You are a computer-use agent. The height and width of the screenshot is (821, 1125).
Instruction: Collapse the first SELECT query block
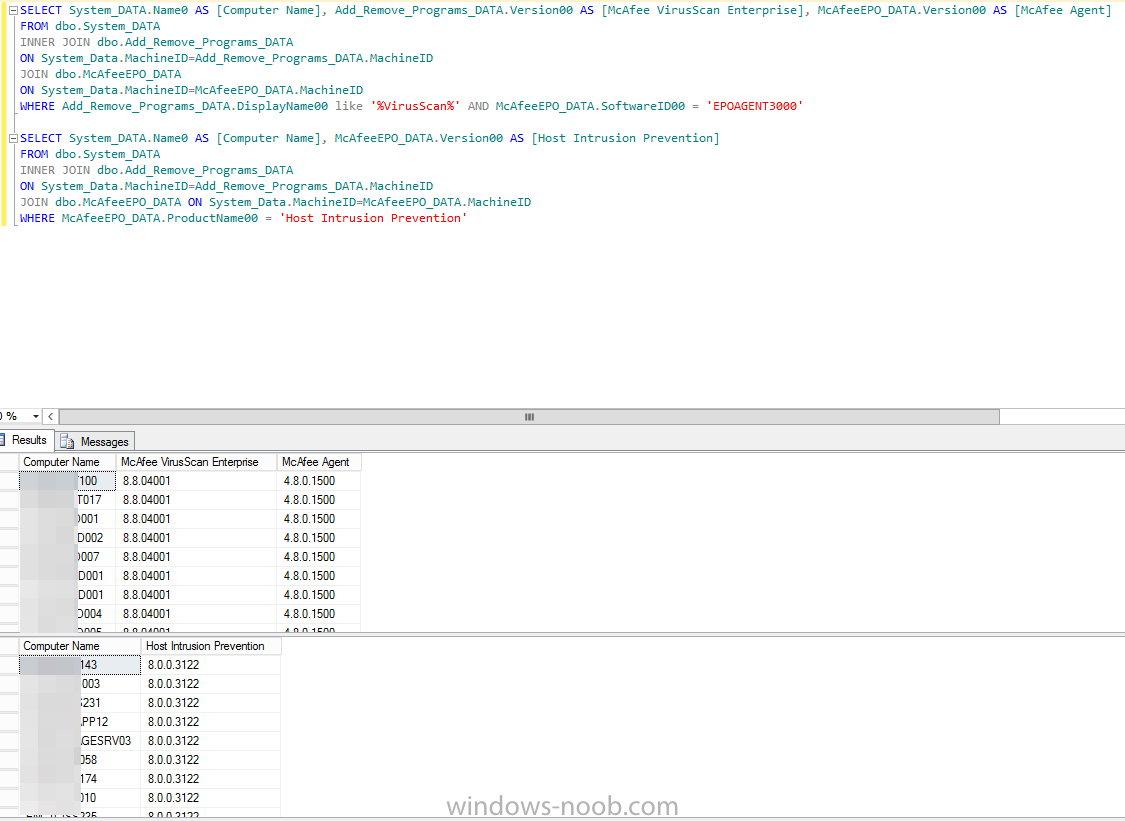click(13, 10)
